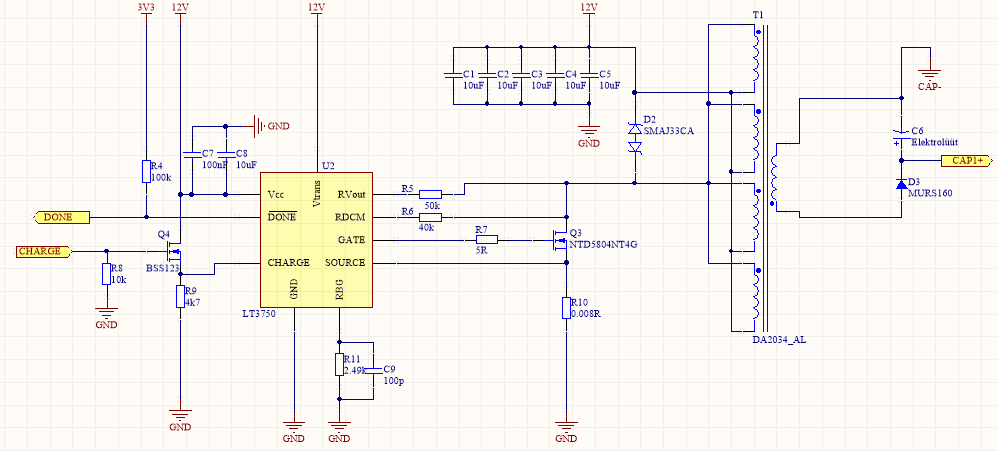Select the D2 SMAJ33CA TVS diode
This screenshot has width=998, height=451.
click(x=634, y=138)
